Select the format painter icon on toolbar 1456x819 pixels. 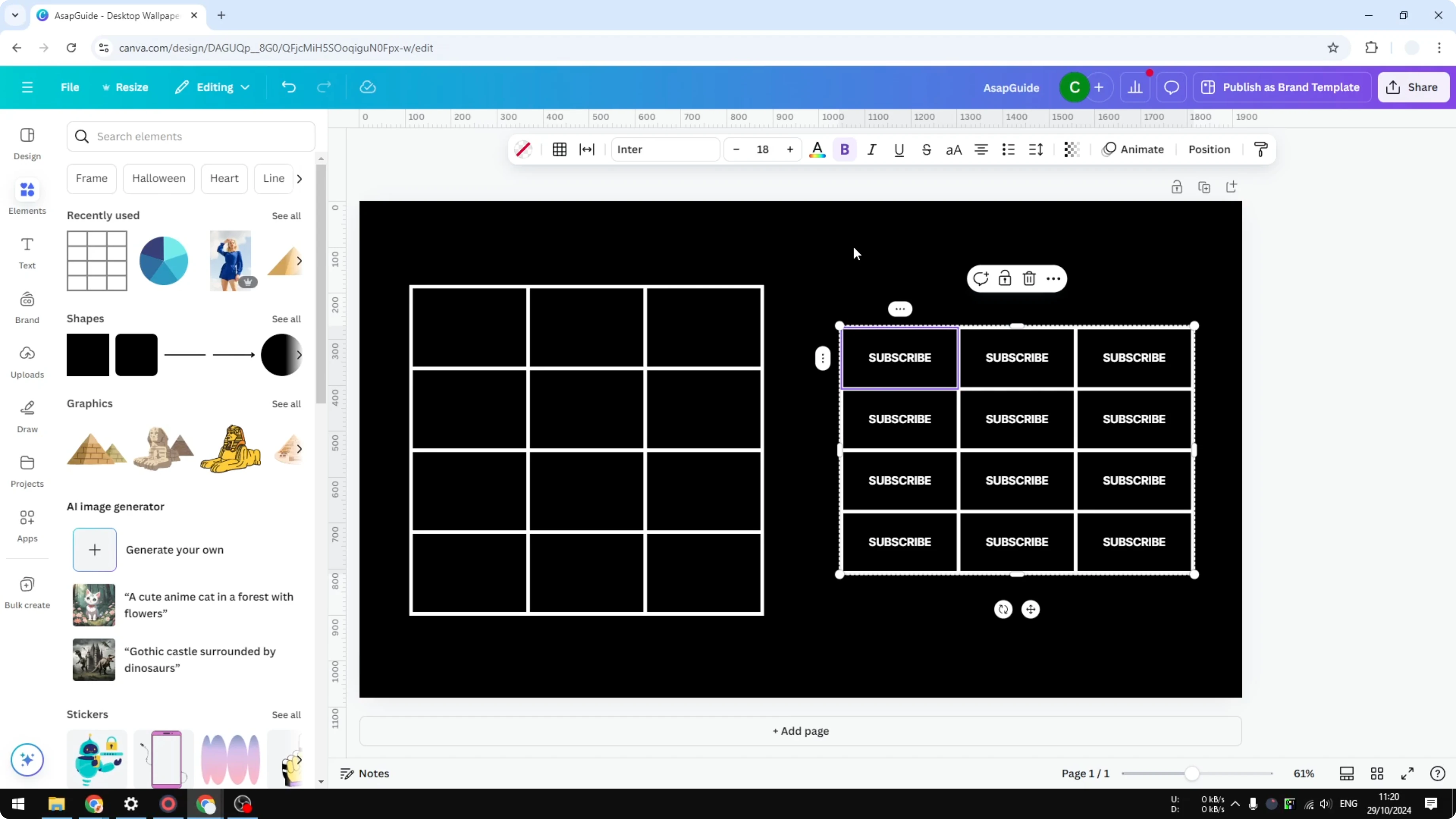(1261, 149)
